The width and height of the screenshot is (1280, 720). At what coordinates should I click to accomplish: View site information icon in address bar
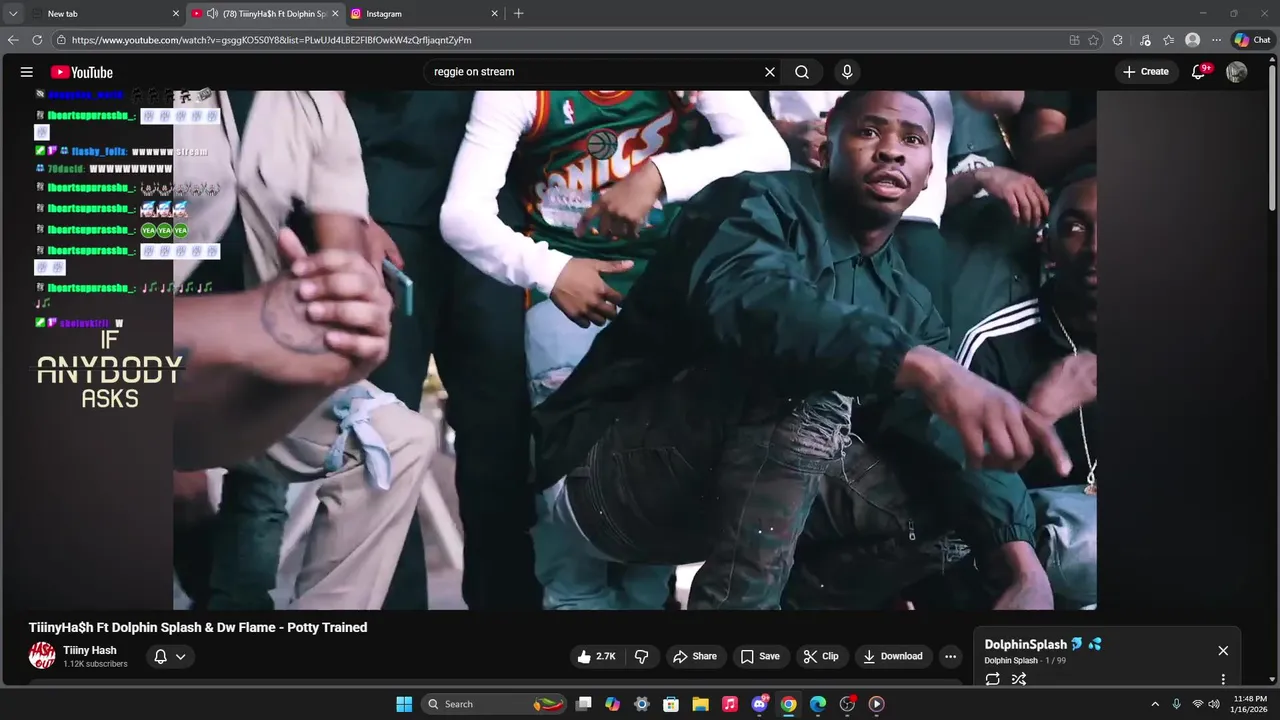pyautogui.click(x=61, y=40)
